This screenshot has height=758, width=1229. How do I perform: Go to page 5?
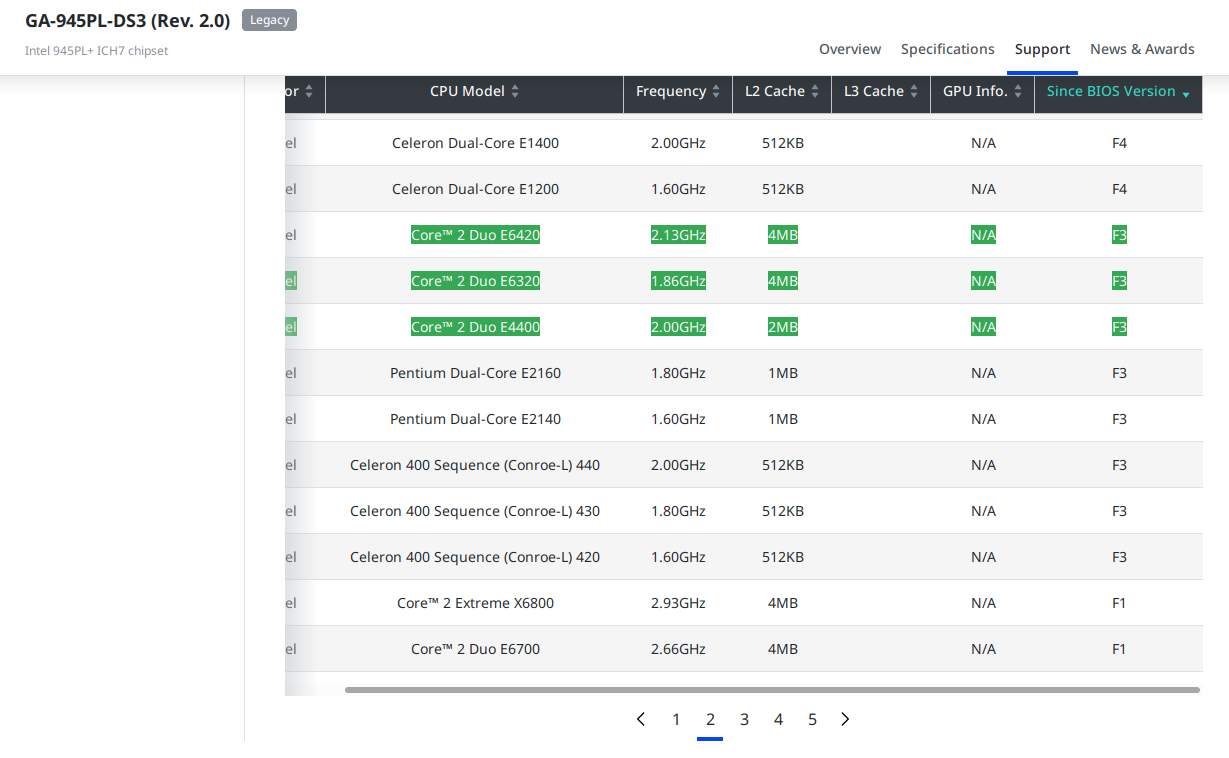click(x=812, y=719)
